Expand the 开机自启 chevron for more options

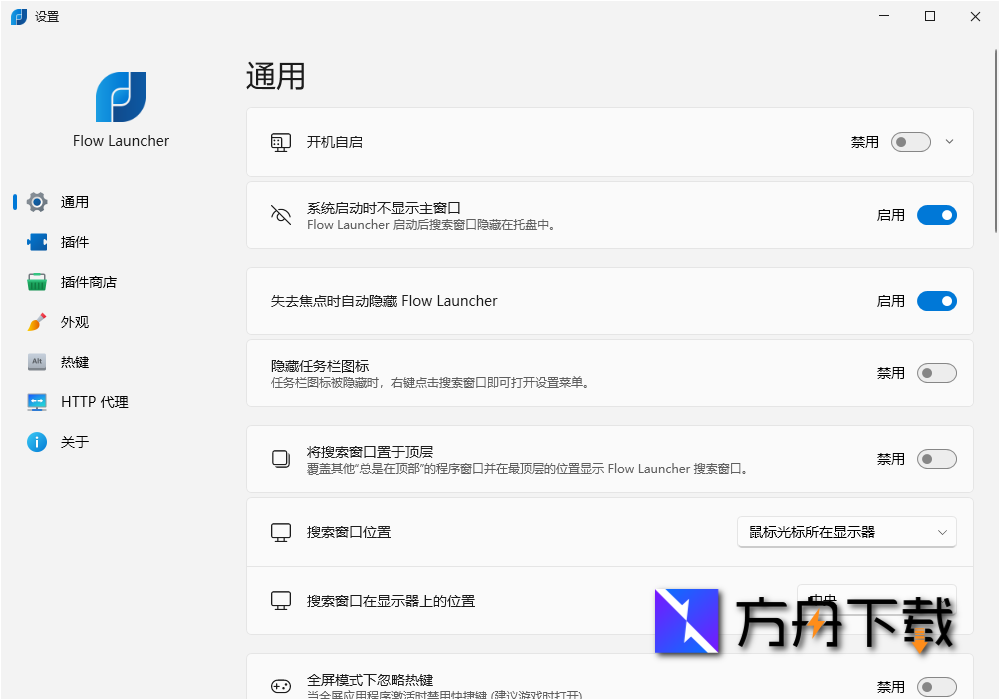950,142
